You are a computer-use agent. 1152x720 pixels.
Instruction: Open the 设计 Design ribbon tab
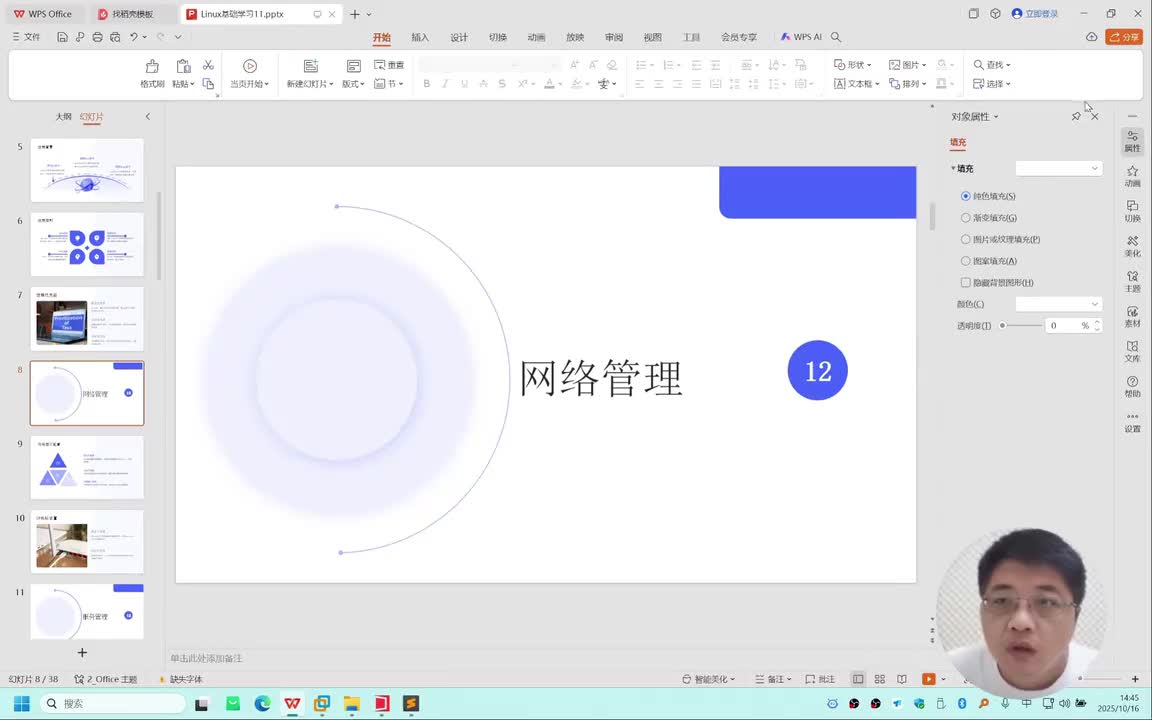[x=459, y=37]
